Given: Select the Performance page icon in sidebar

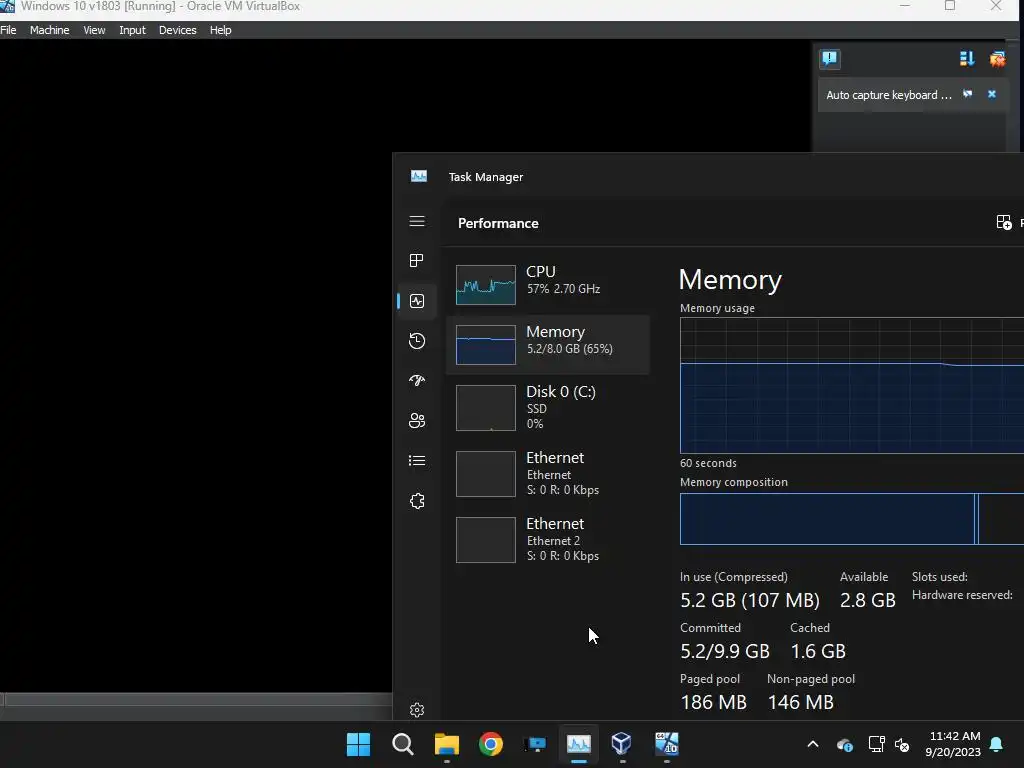Looking at the screenshot, I should click(x=417, y=301).
